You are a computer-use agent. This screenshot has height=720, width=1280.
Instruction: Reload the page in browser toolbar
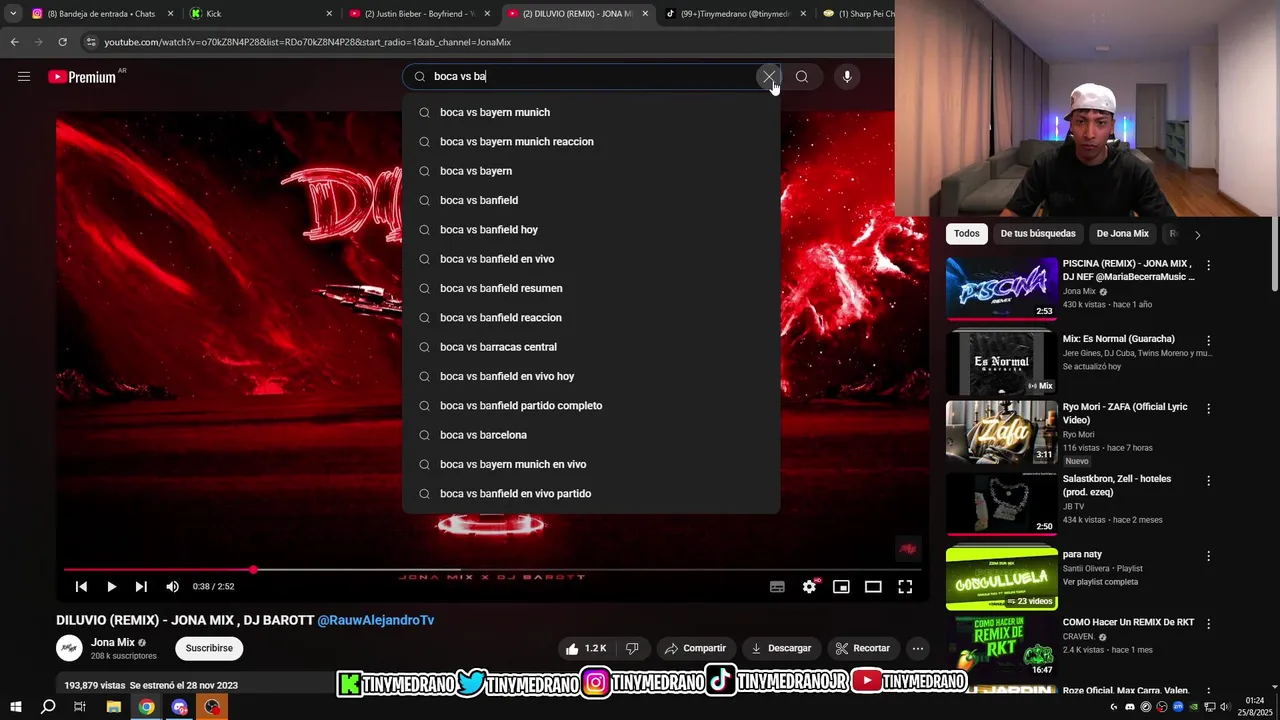point(62,42)
